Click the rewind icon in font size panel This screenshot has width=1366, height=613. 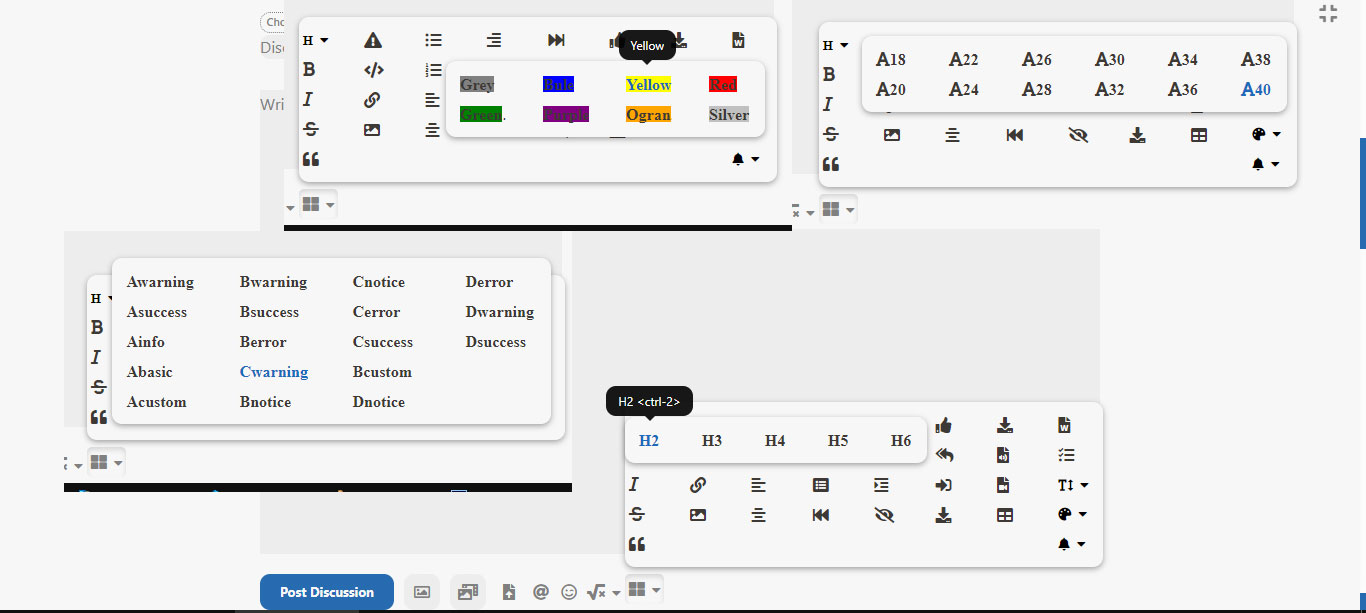pos(1015,134)
